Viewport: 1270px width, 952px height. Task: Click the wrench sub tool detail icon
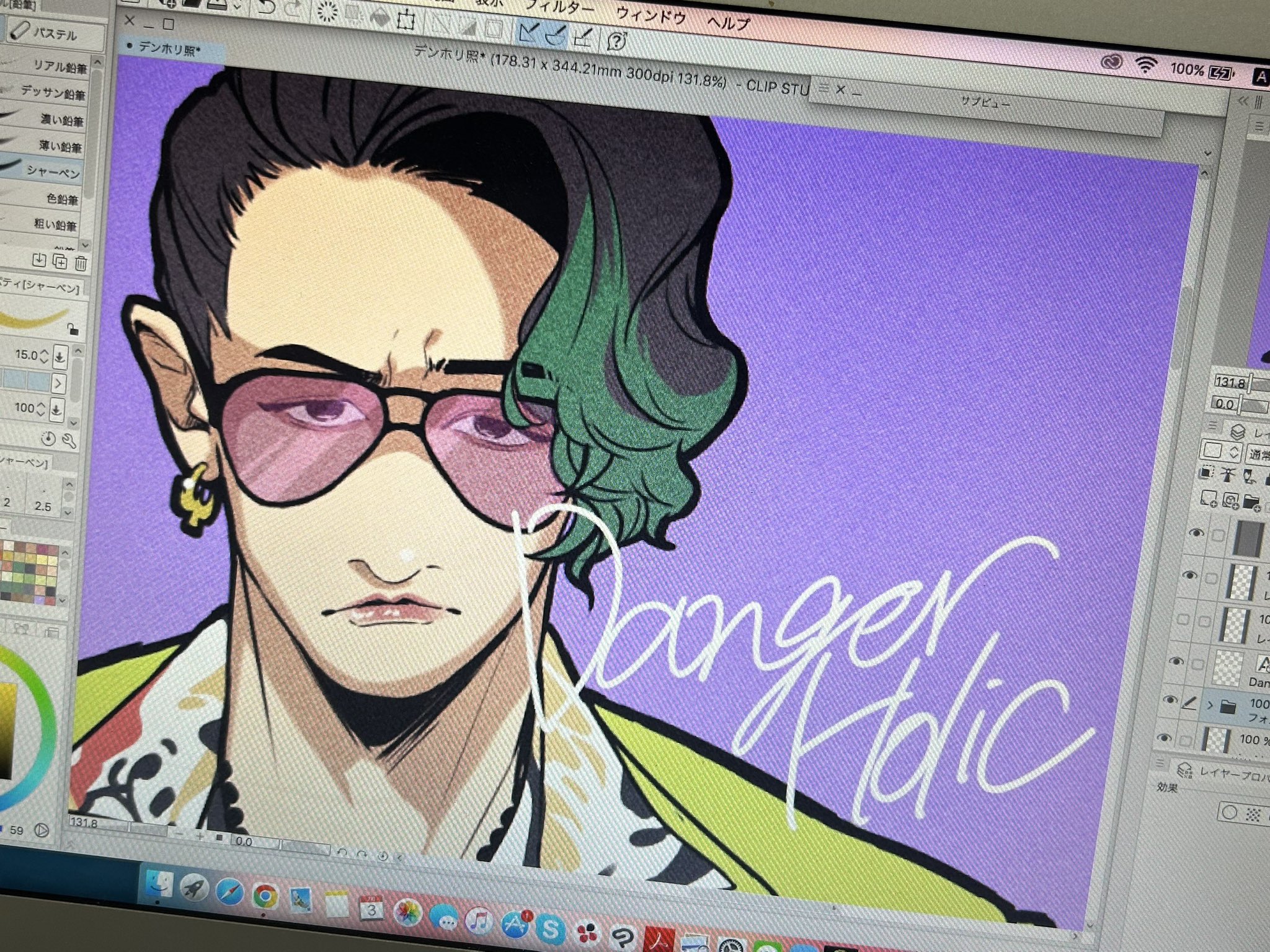[x=69, y=441]
